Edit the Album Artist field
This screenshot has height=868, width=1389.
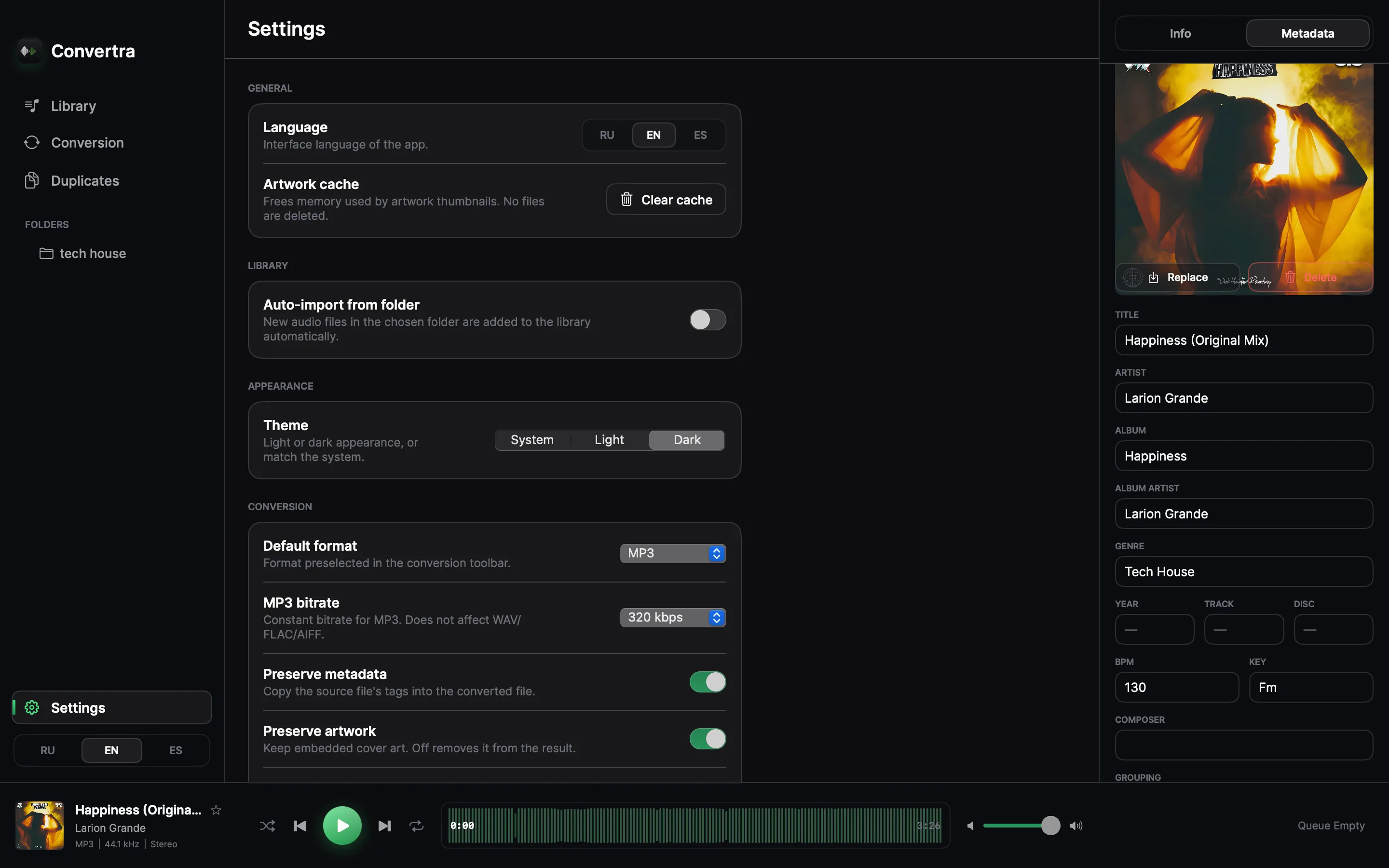tap(1244, 514)
